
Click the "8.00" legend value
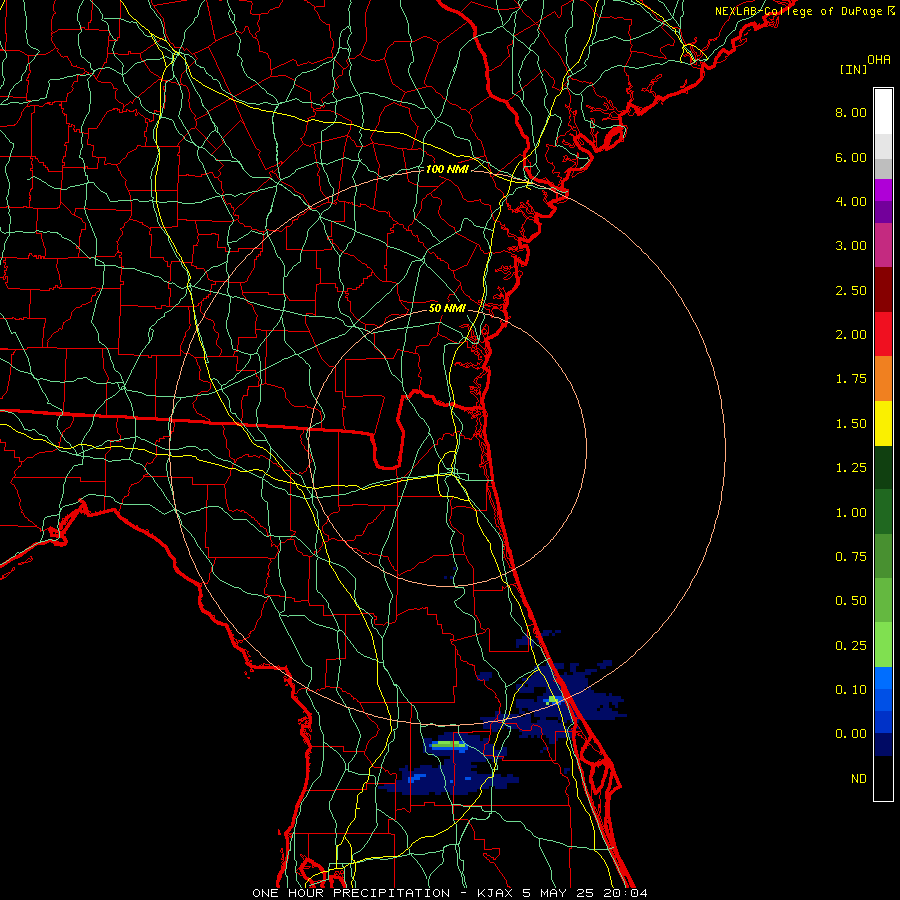(851, 112)
